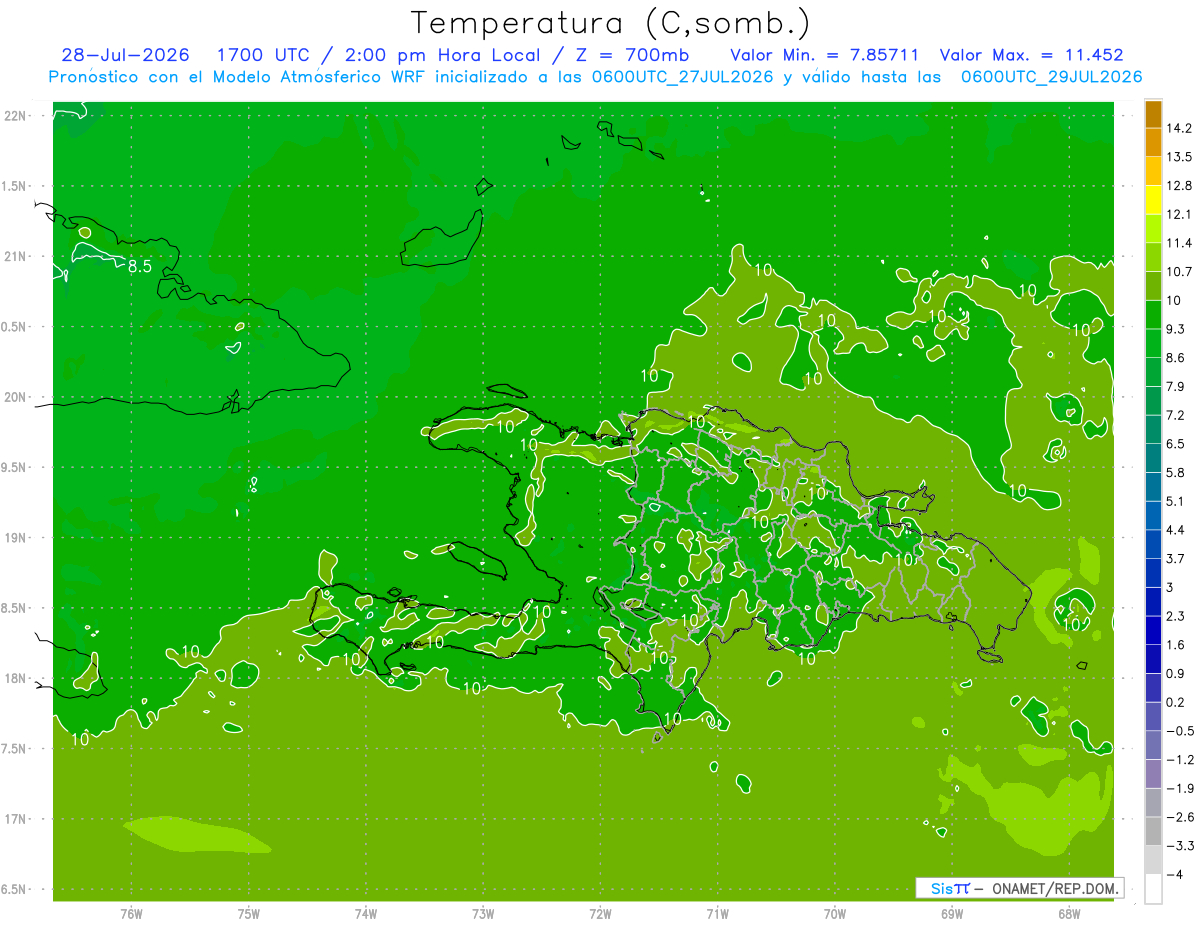Viewport: 1200px width, 927px height.
Task: Click the "22N" latitude label
Action: 16,116
